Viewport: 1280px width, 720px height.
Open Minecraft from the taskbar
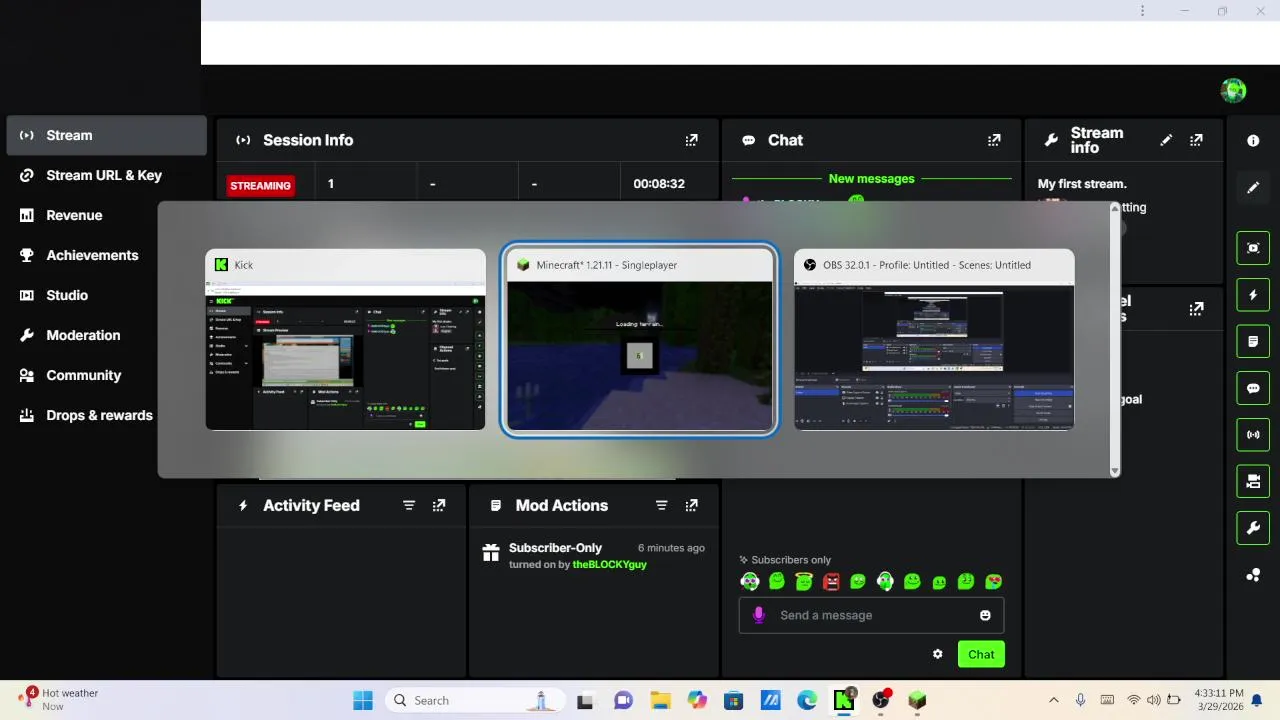coord(917,700)
